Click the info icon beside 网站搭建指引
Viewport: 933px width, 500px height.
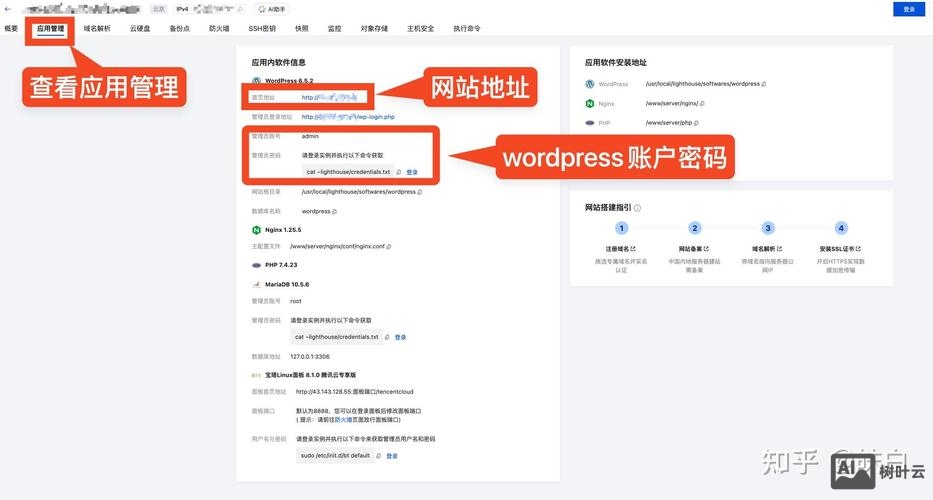click(637, 208)
